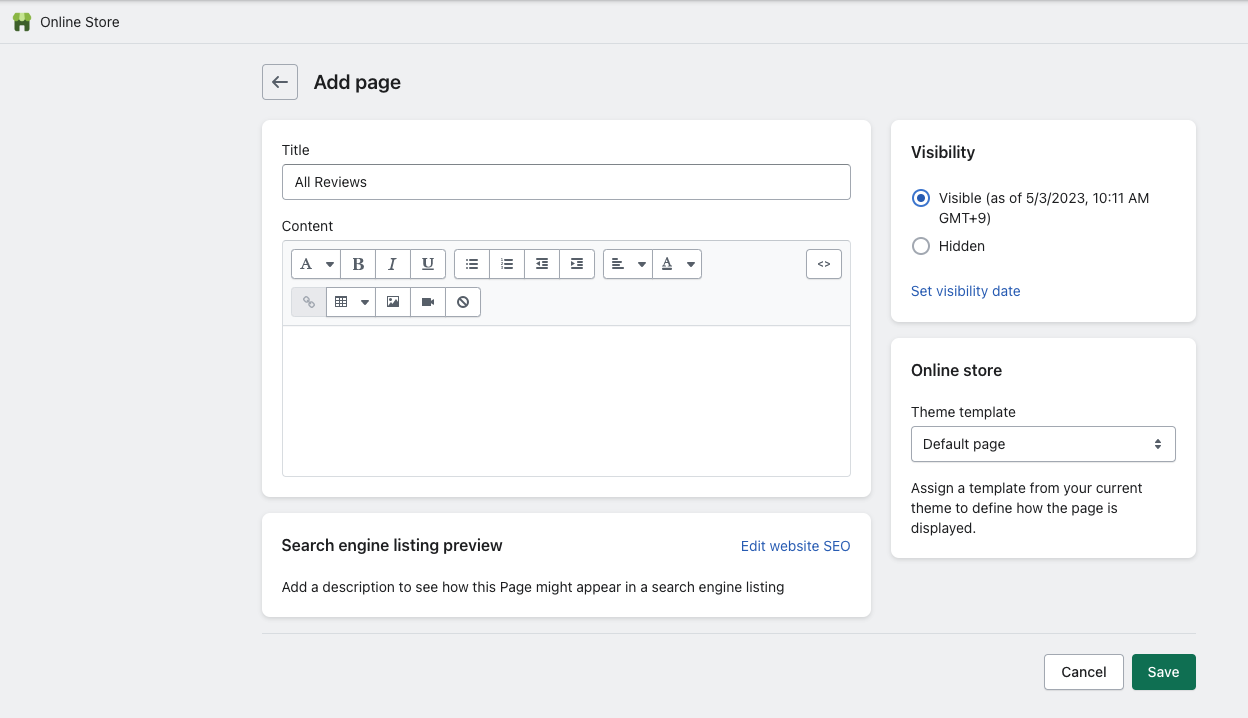Screen dimensions: 1248x718
Task: Select the Hidden visibility option
Action: pos(921,246)
